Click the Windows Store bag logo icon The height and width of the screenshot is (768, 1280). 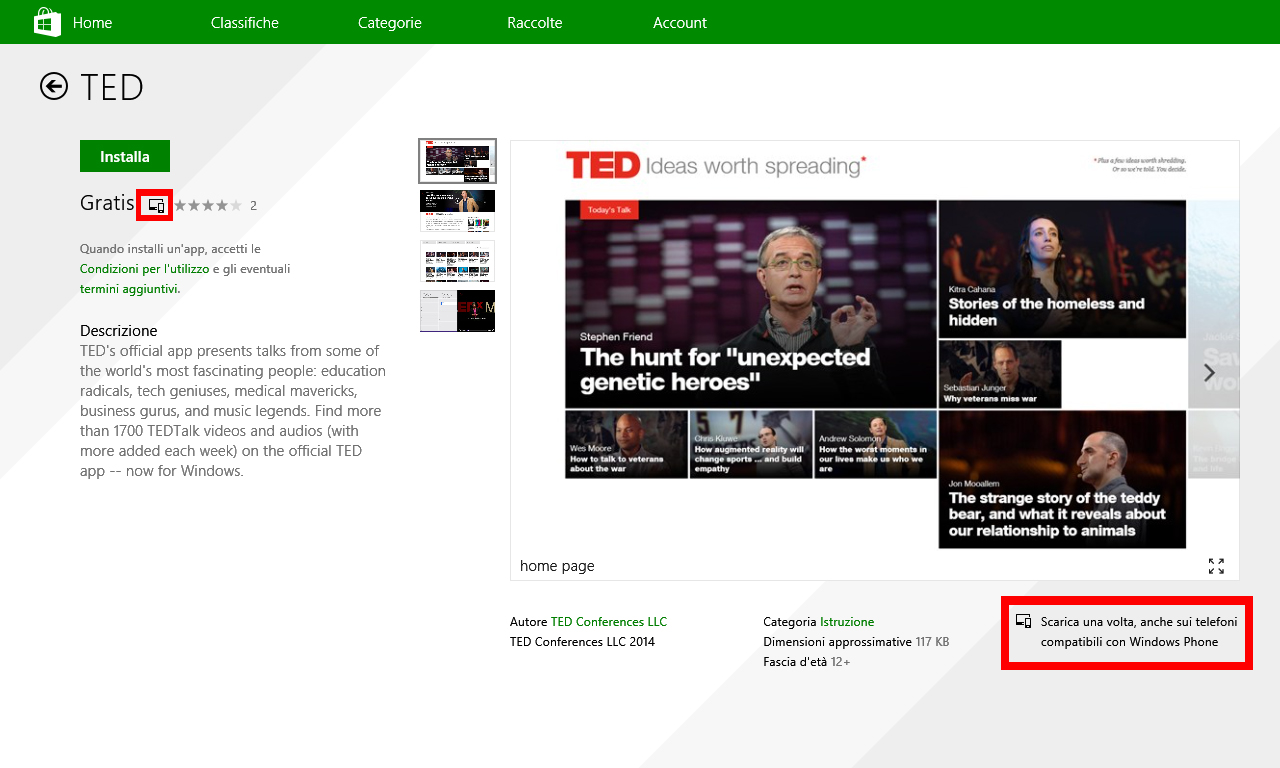pos(47,22)
